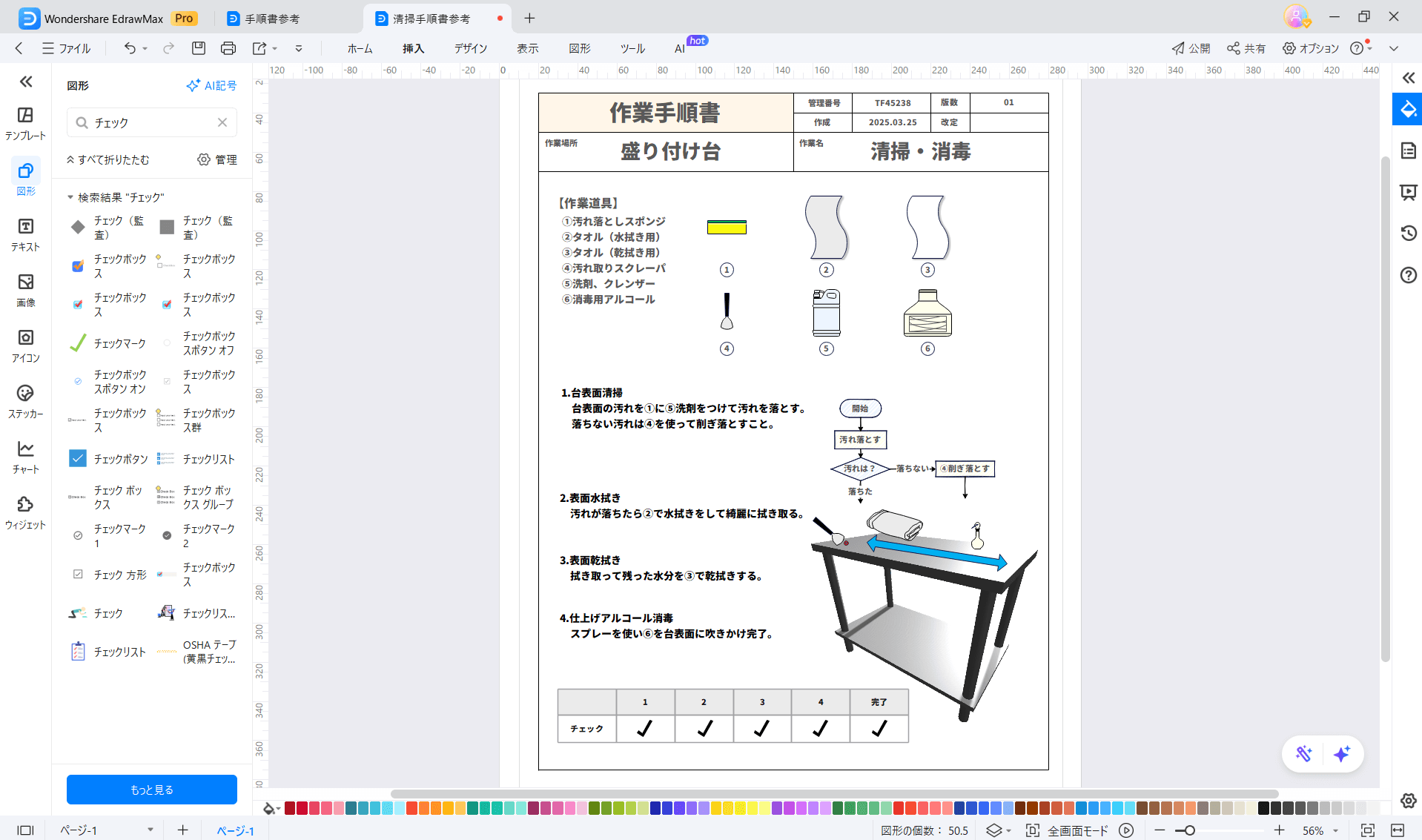Open the presentation icon in the right sidebar
Viewport: 1422px width, 840px height.
click(1408, 193)
